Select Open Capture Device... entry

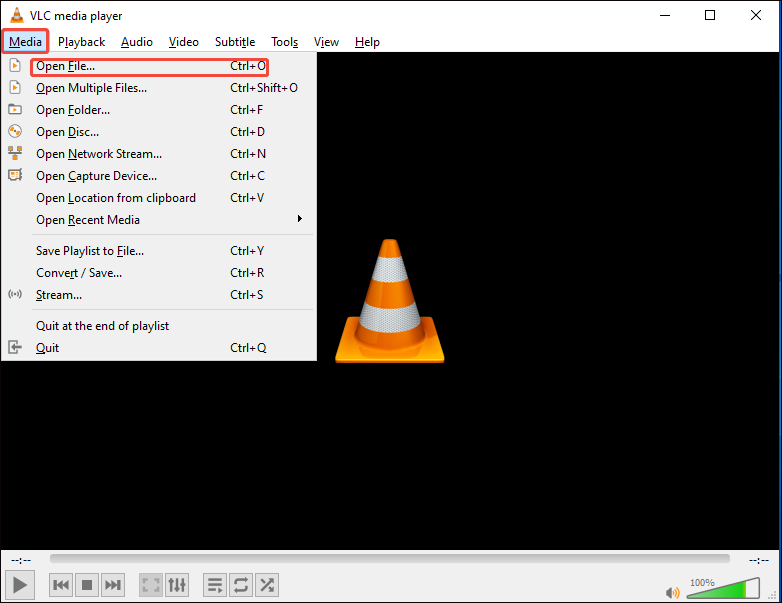(x=159, y=176)
